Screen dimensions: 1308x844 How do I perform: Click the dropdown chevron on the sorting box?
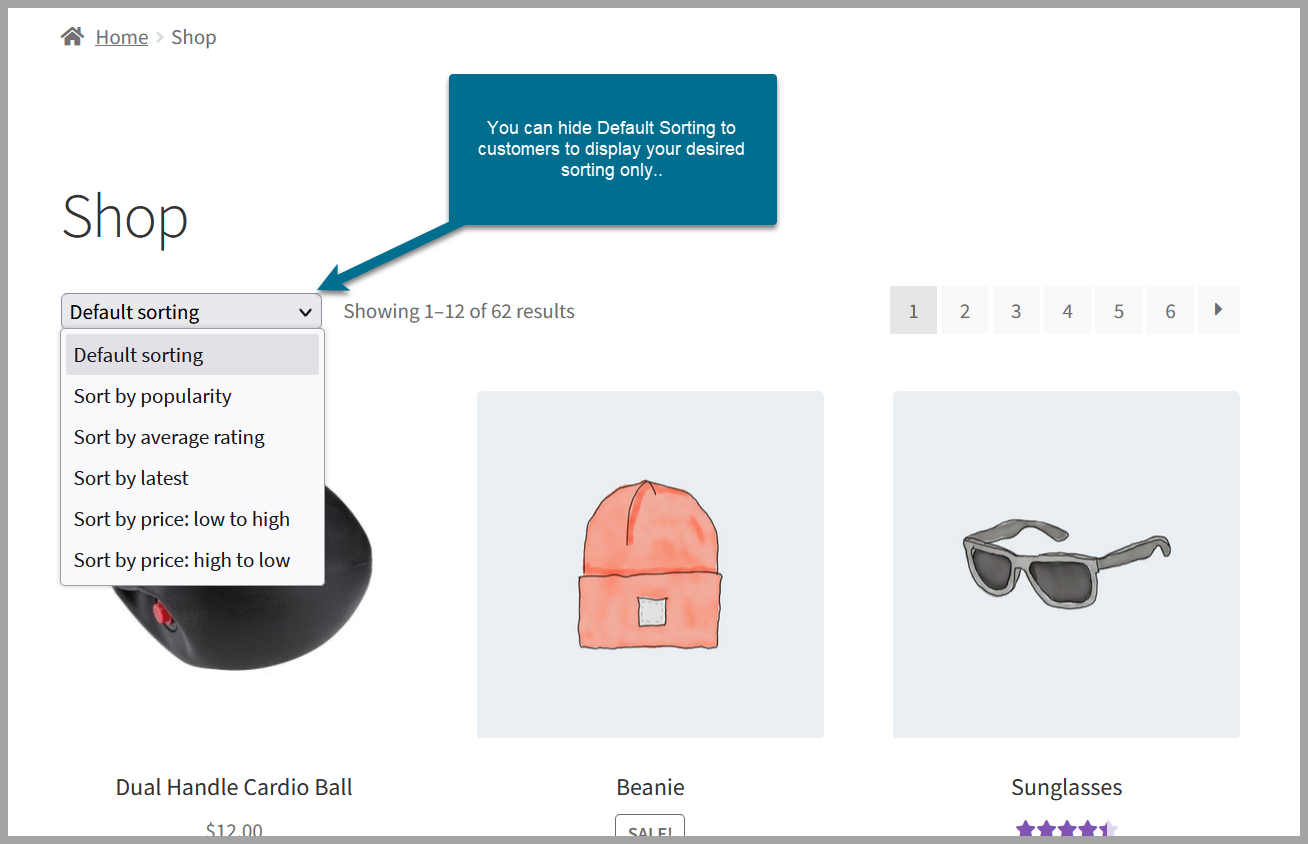(x=305, y=312)
